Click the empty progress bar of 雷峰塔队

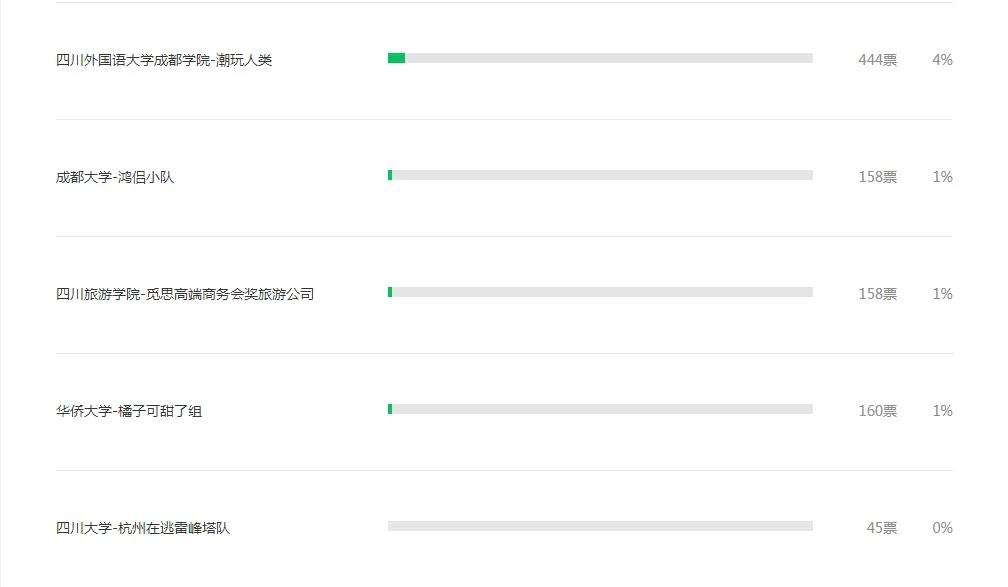[x=600, y=526]
